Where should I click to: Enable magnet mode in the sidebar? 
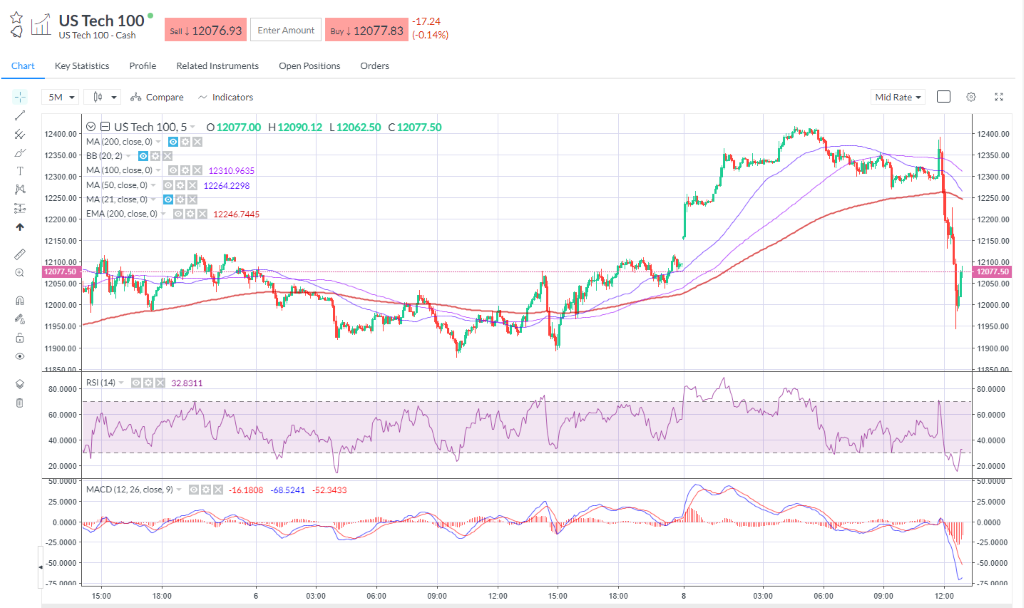(20, 300)
